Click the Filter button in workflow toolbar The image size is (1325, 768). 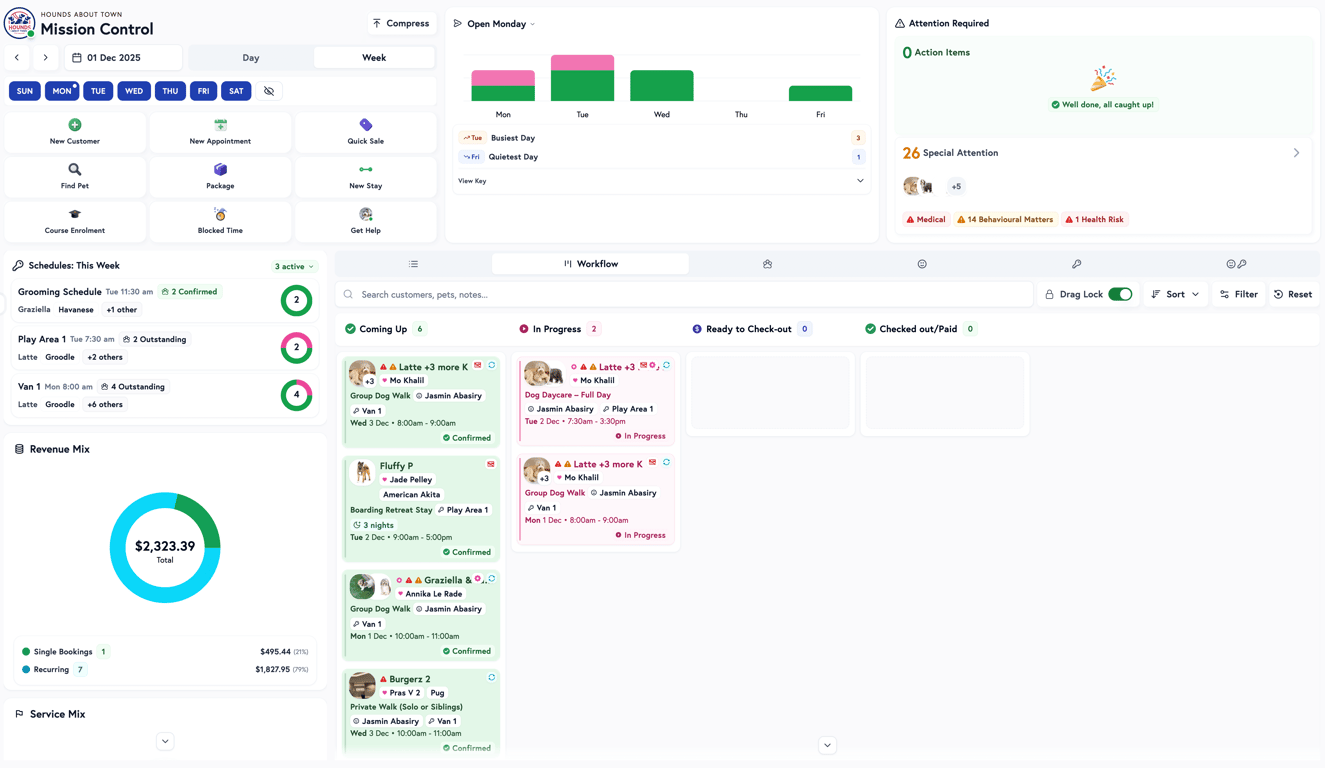1239,294
